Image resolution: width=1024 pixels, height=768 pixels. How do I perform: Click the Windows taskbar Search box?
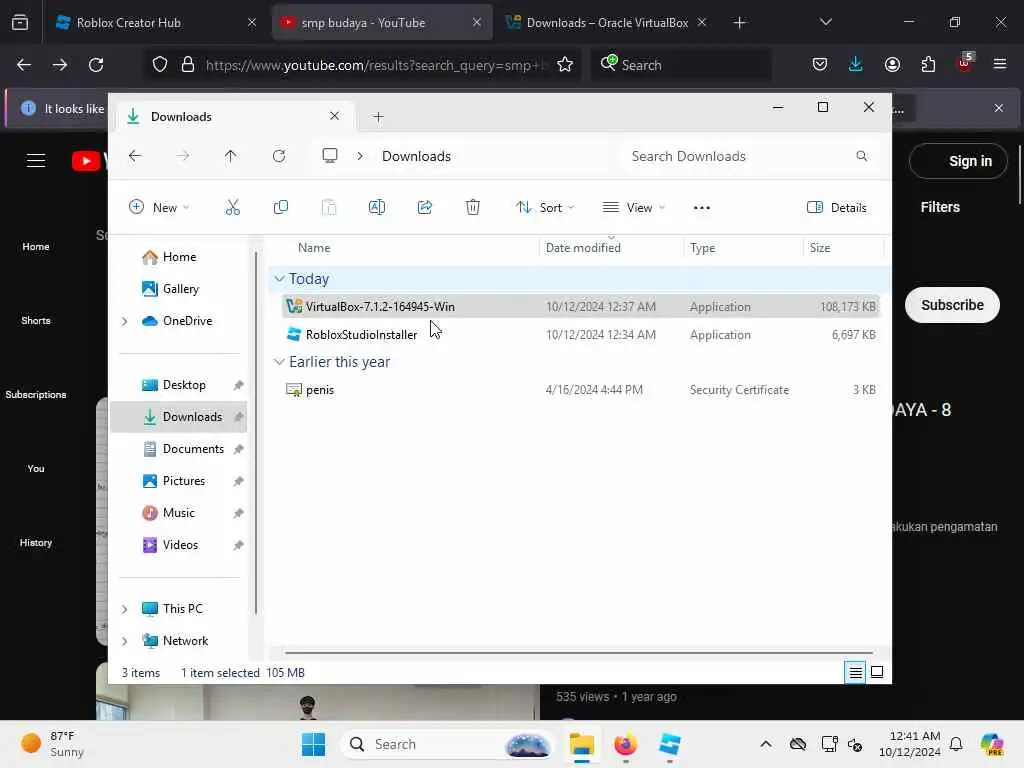point(447,744)
